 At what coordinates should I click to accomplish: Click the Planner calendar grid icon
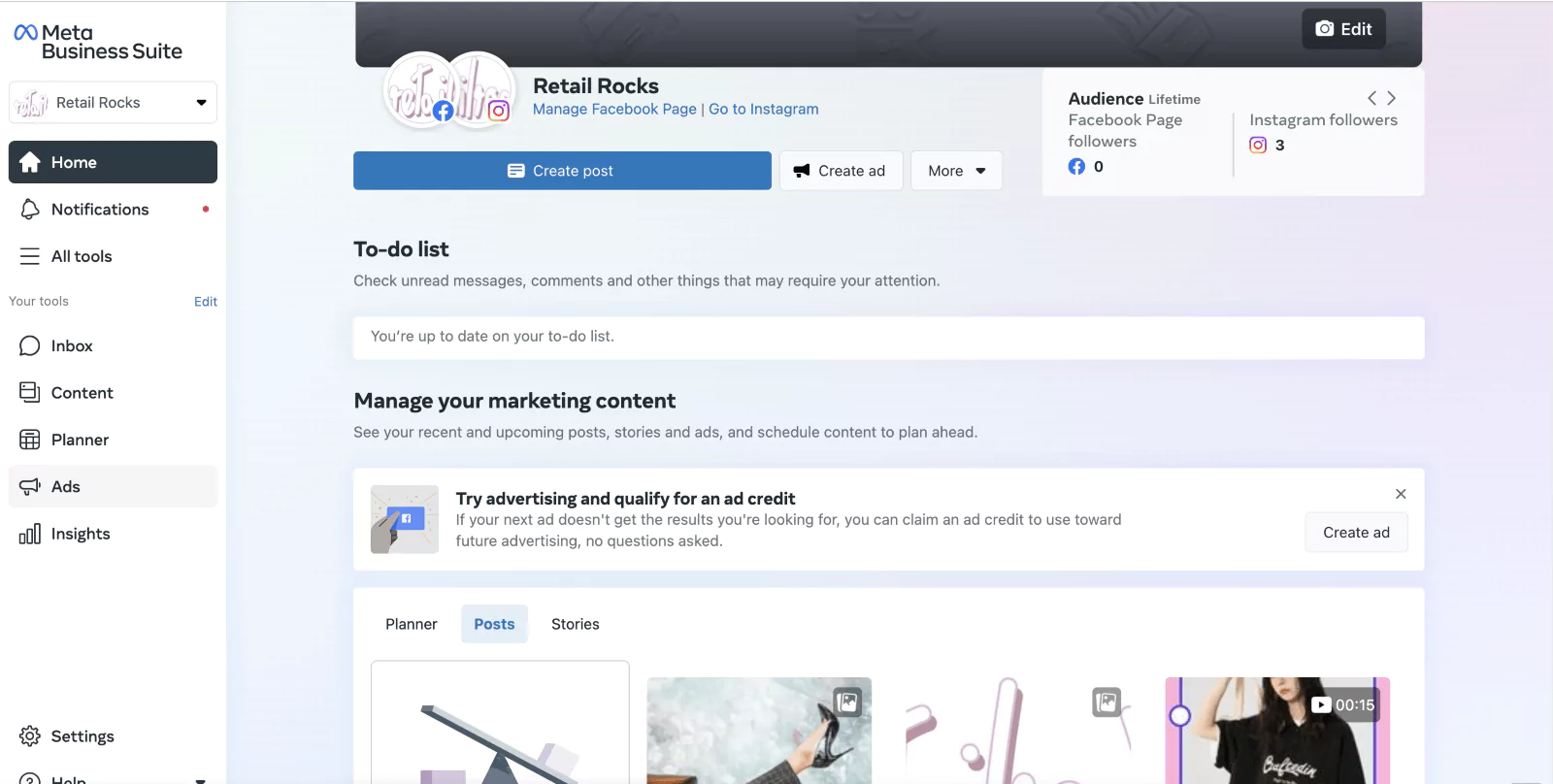30,440
